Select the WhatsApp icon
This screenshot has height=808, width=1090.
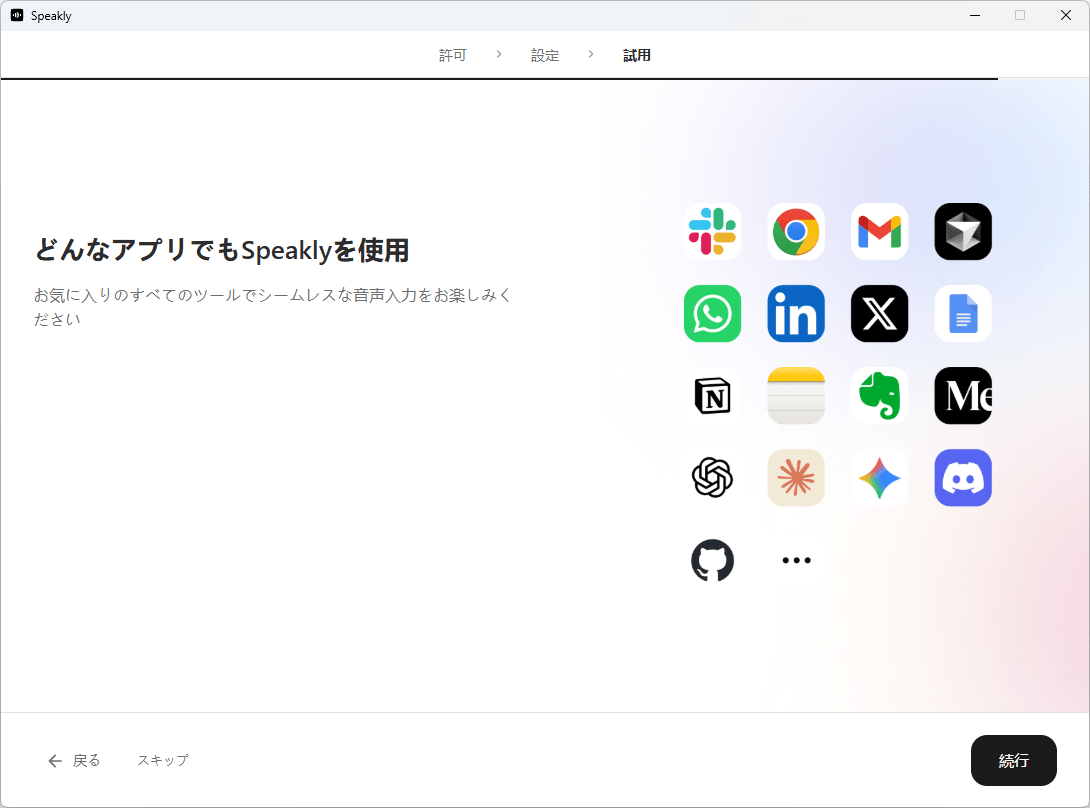(712, 314)
